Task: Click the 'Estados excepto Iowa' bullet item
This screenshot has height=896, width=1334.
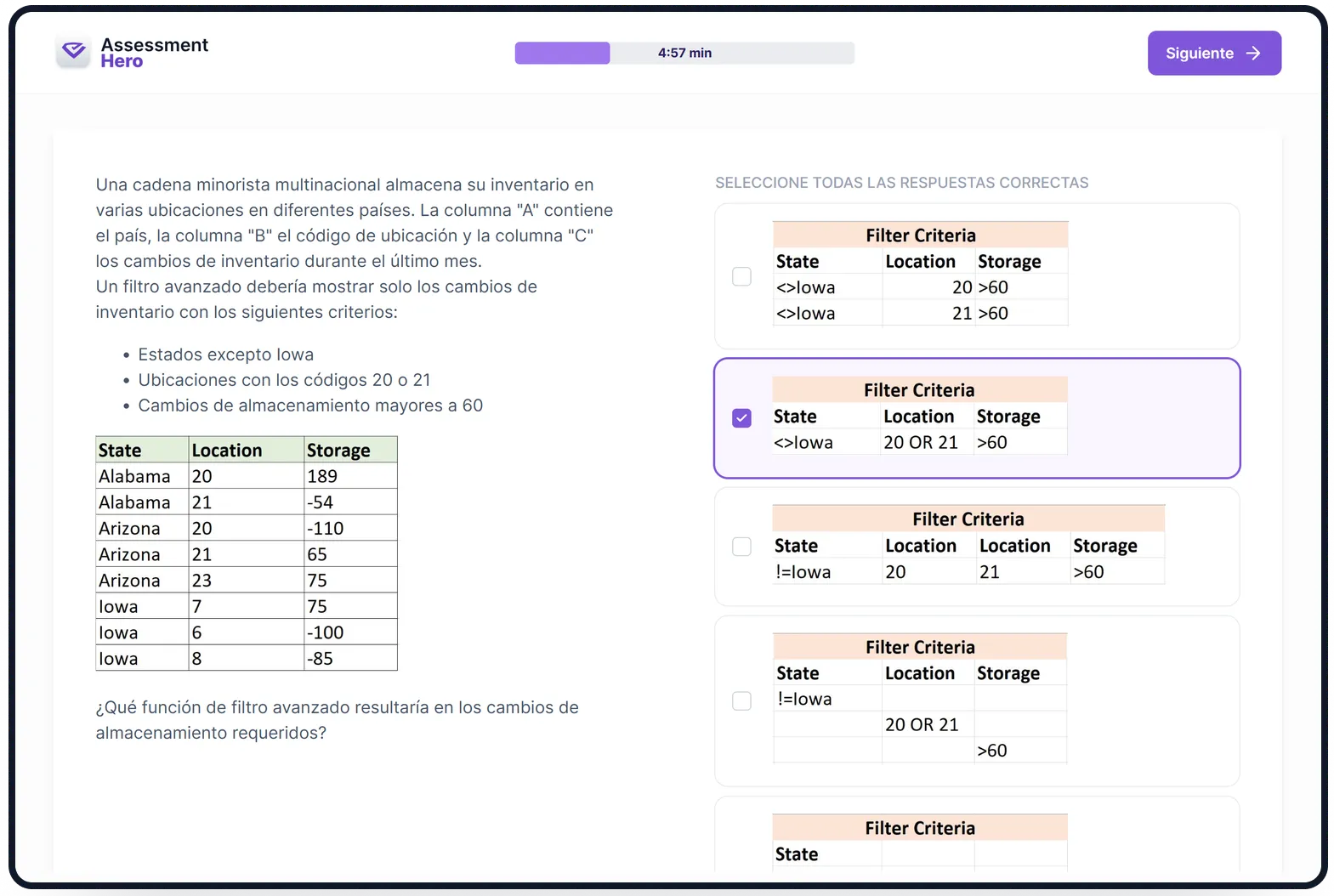Action: click(x=225, y=354)
